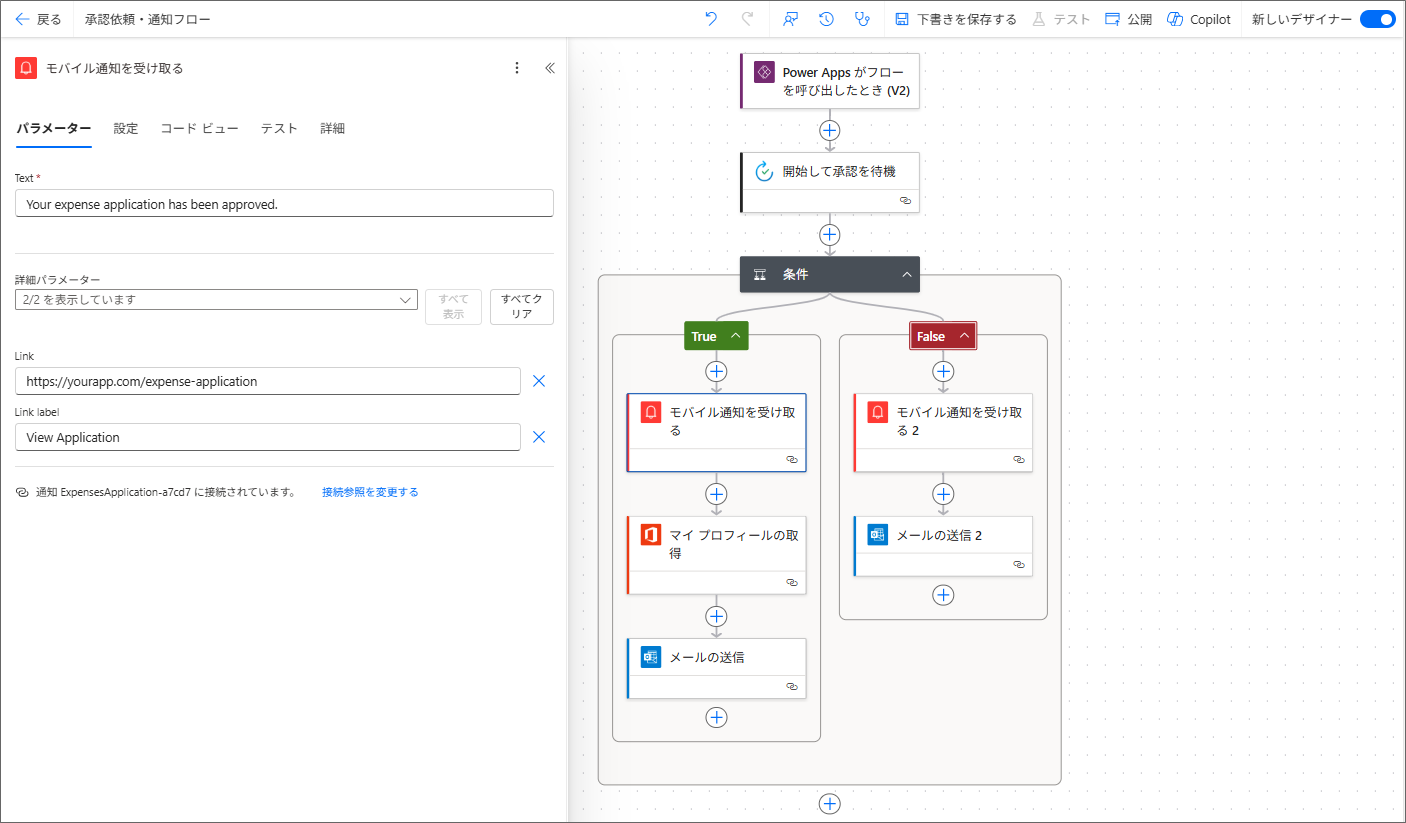Click the undo arrow icon in toolbar
The height and width of the screenshot is (823, 1406).
pos(711,19)
